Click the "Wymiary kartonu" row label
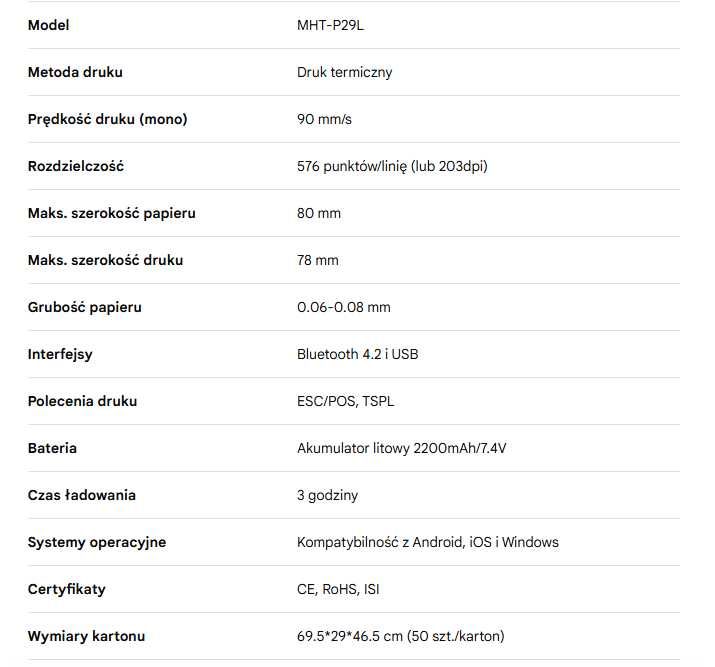This screenshot has height=667, width=715. (86, 636)
